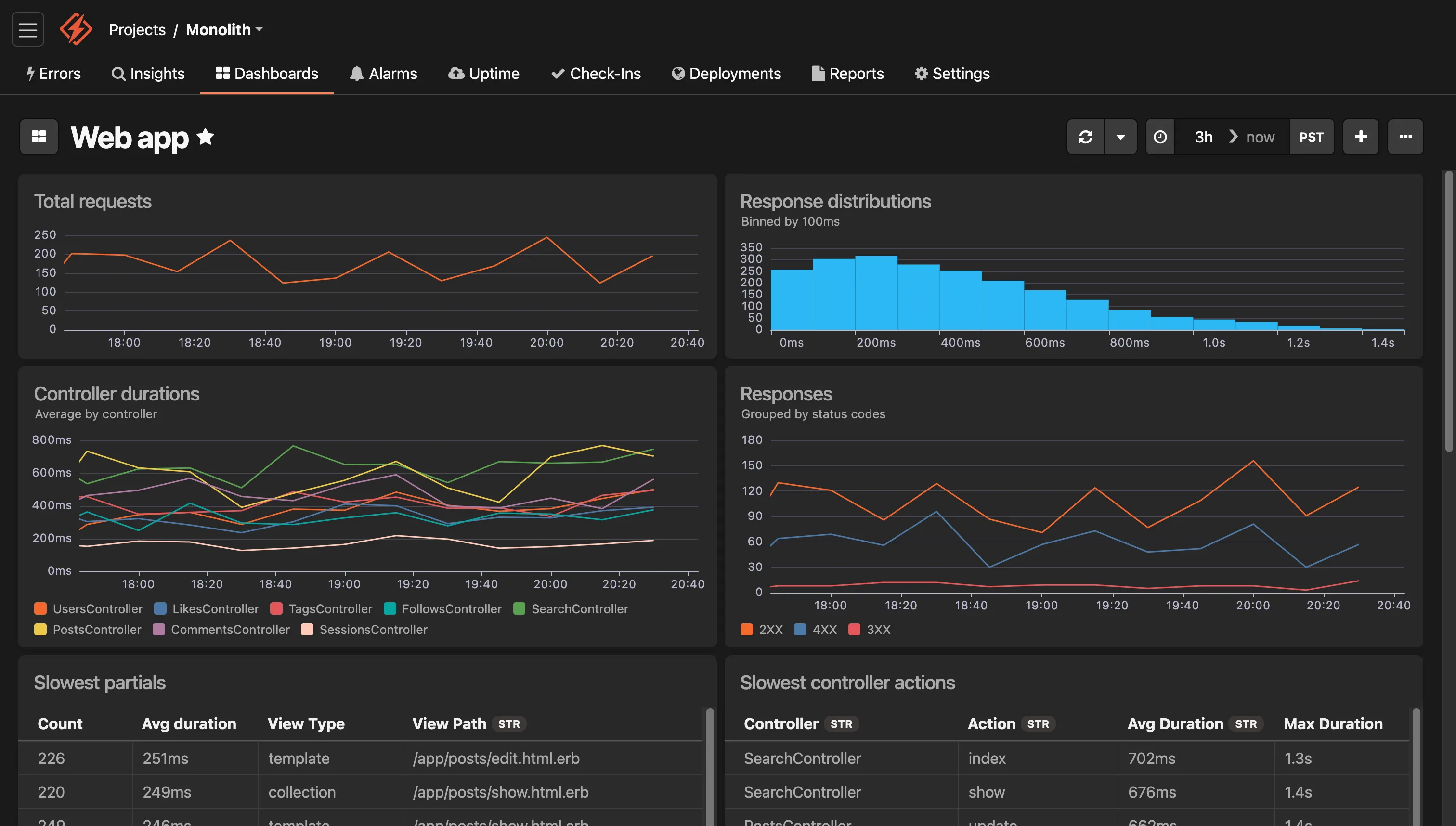
Task: Click the PST timezone button
Action: (1311, 137)
